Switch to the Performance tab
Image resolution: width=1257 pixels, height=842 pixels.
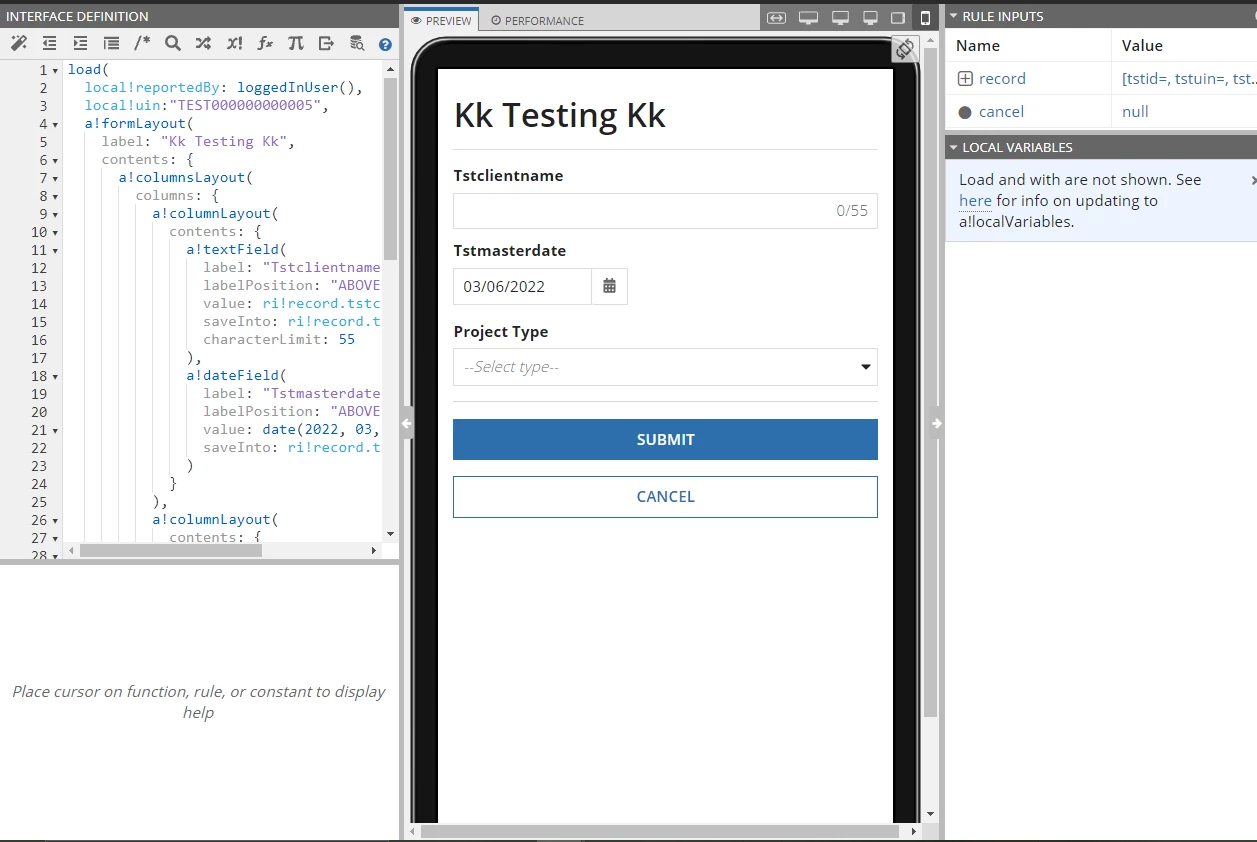tap(538, 20)
